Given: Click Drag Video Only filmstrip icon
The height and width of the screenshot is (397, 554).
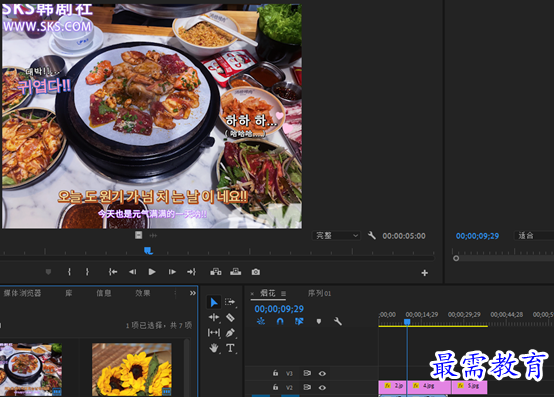Looking at the screenshot, I should pos(138,235).
